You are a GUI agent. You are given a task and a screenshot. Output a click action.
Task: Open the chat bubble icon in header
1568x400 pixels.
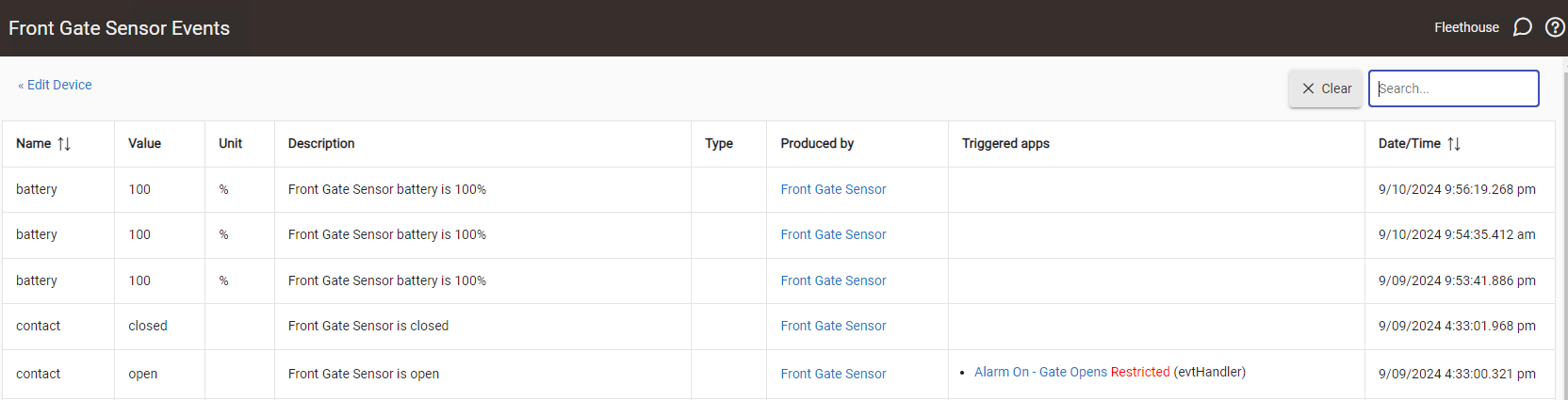1522,27
